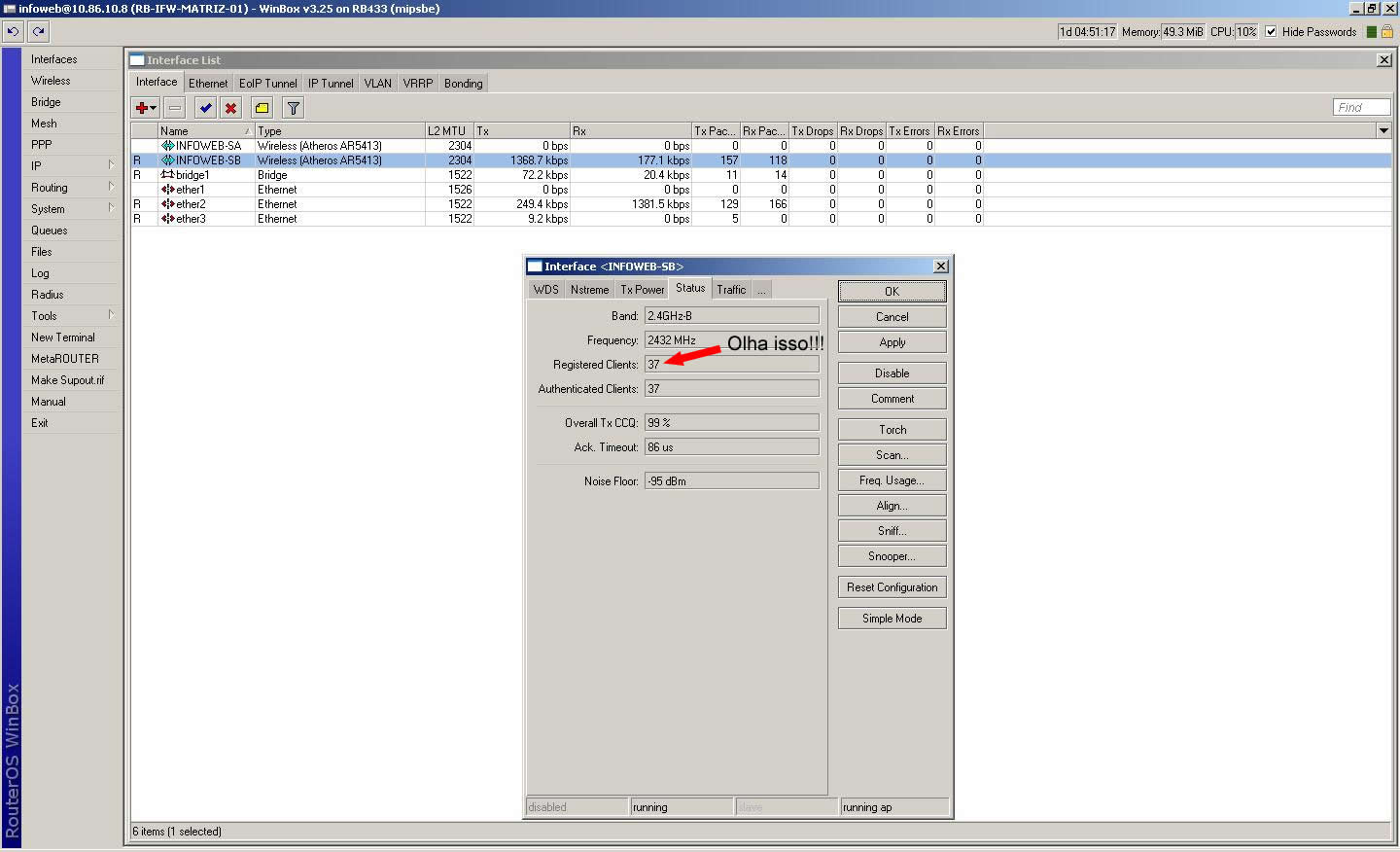Expand the Routing submenu in the sidebar

72,188
